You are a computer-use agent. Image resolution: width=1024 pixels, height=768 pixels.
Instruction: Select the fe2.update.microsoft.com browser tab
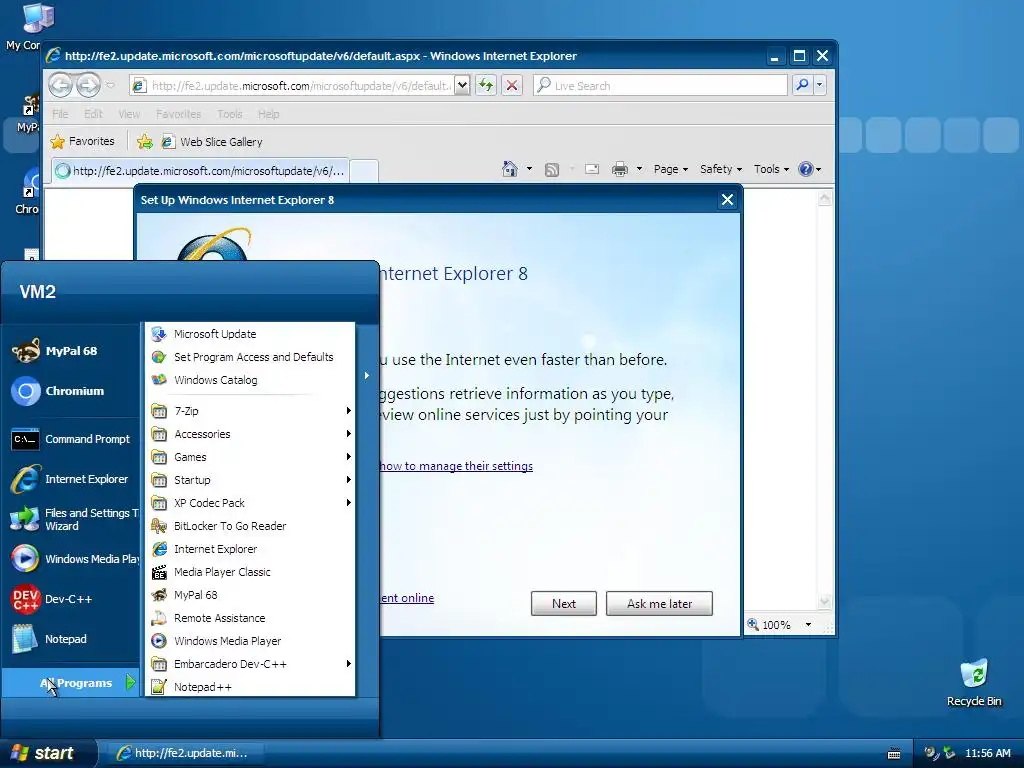(200, 170)
